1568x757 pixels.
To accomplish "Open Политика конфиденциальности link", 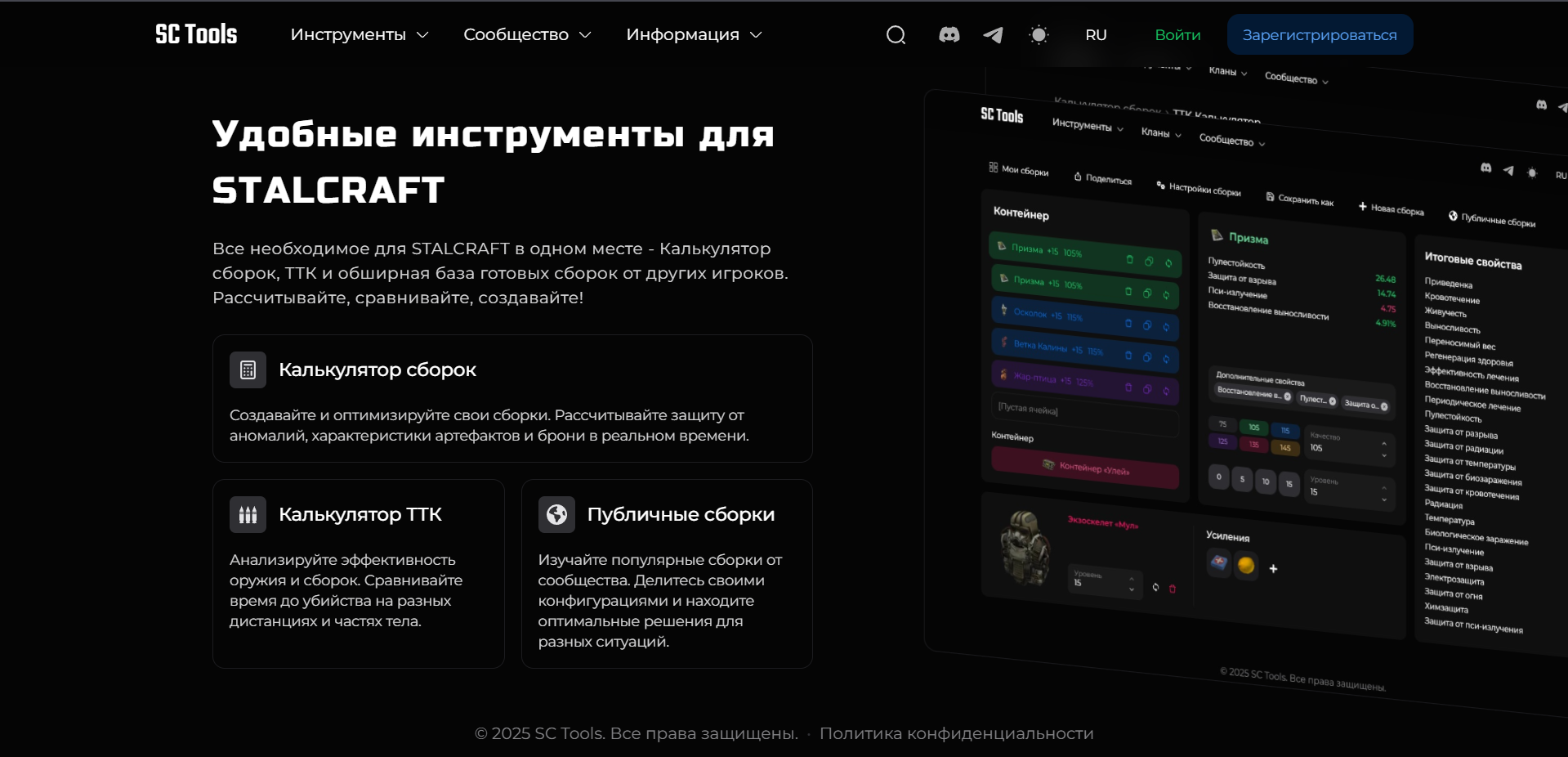I will [x=956, y=733].
